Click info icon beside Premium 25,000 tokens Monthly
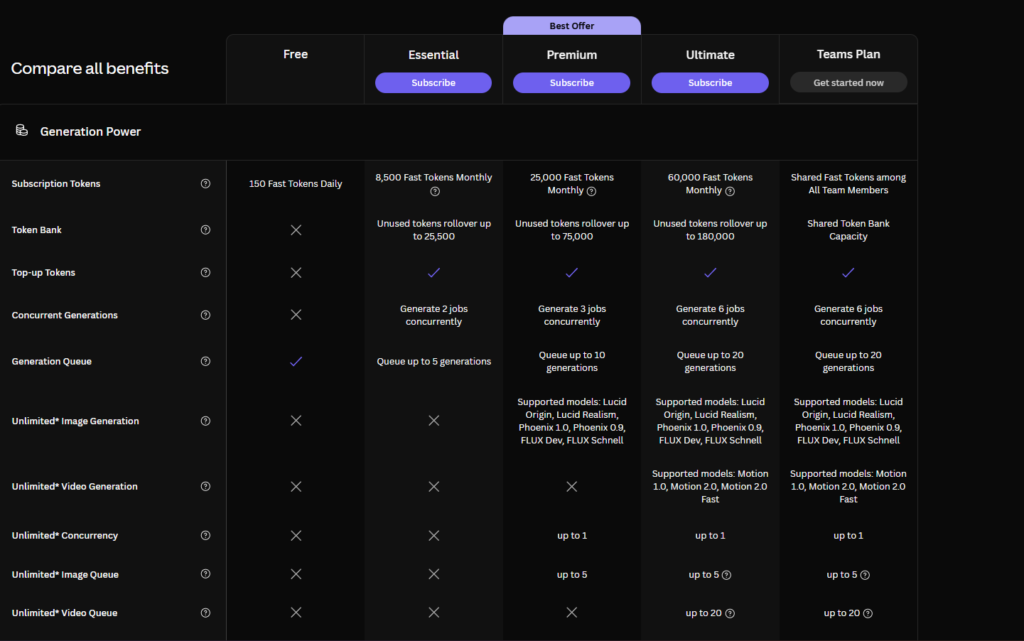 click(591, 191)
